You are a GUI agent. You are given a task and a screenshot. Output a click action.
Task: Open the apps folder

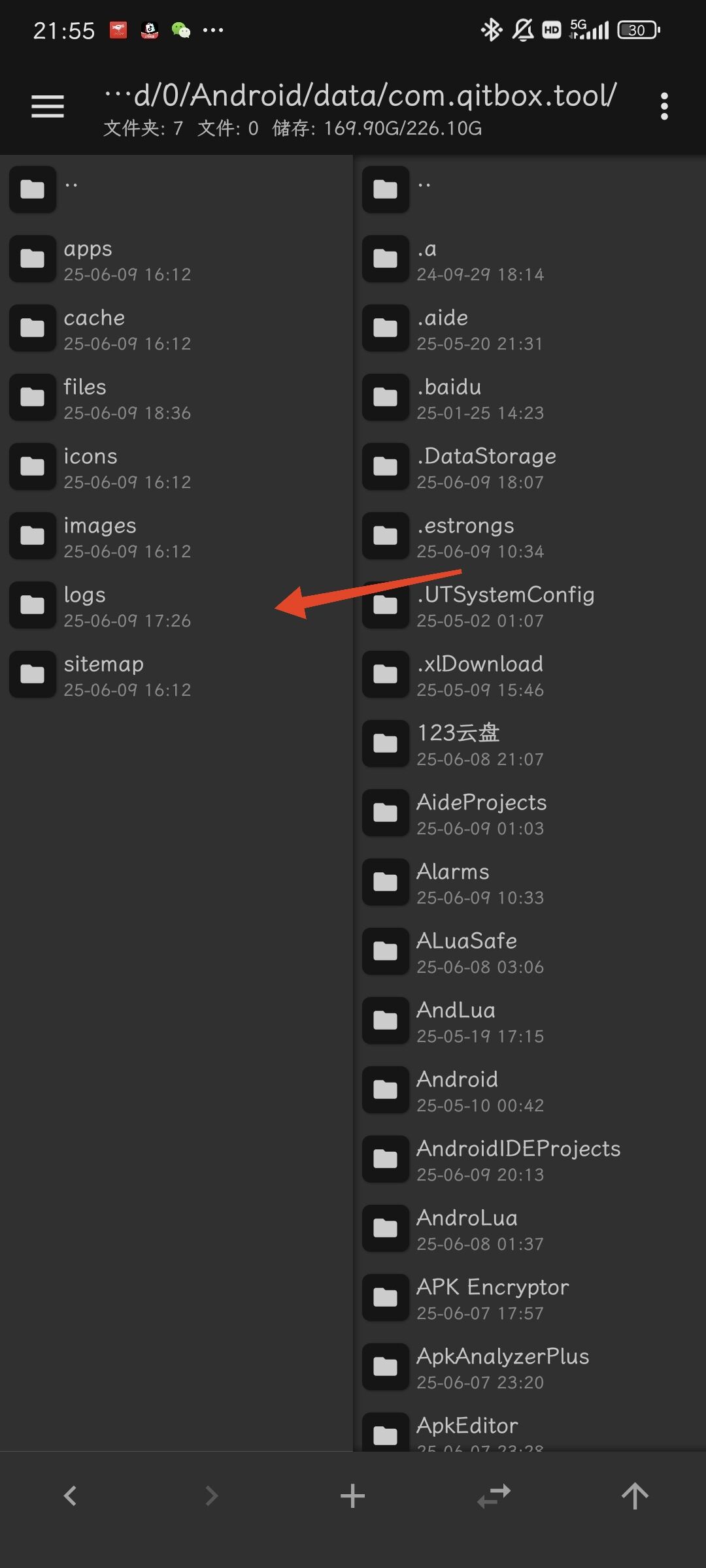coord(176,259)
